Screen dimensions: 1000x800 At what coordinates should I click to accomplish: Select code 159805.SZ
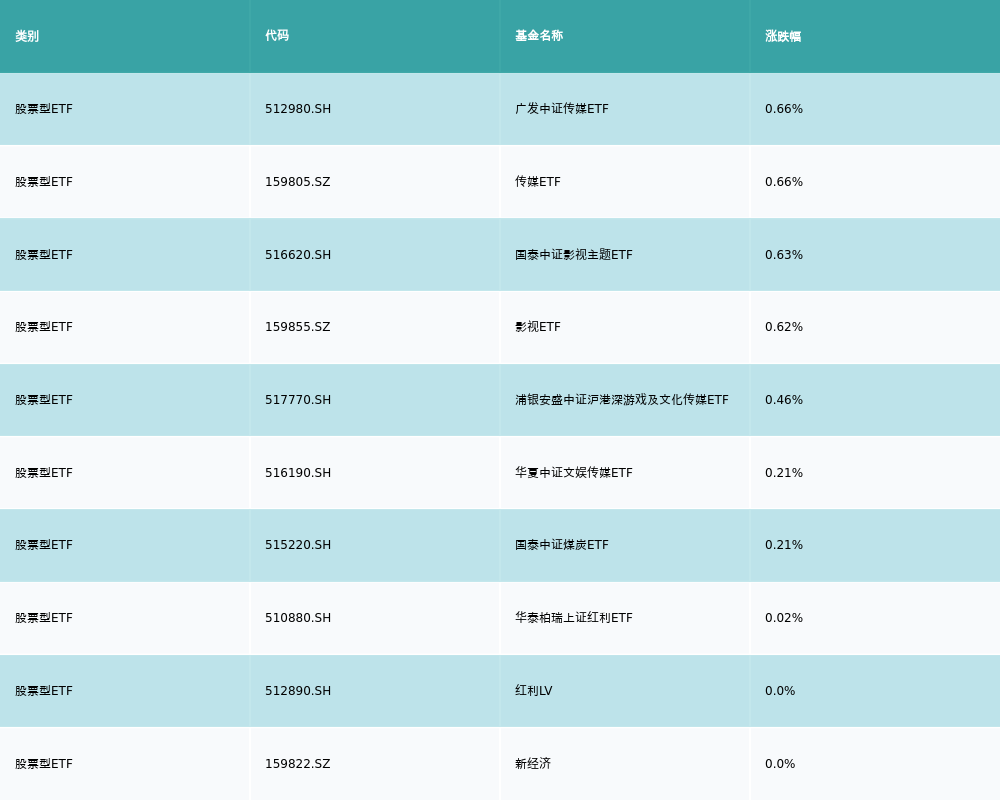(298, 182)
